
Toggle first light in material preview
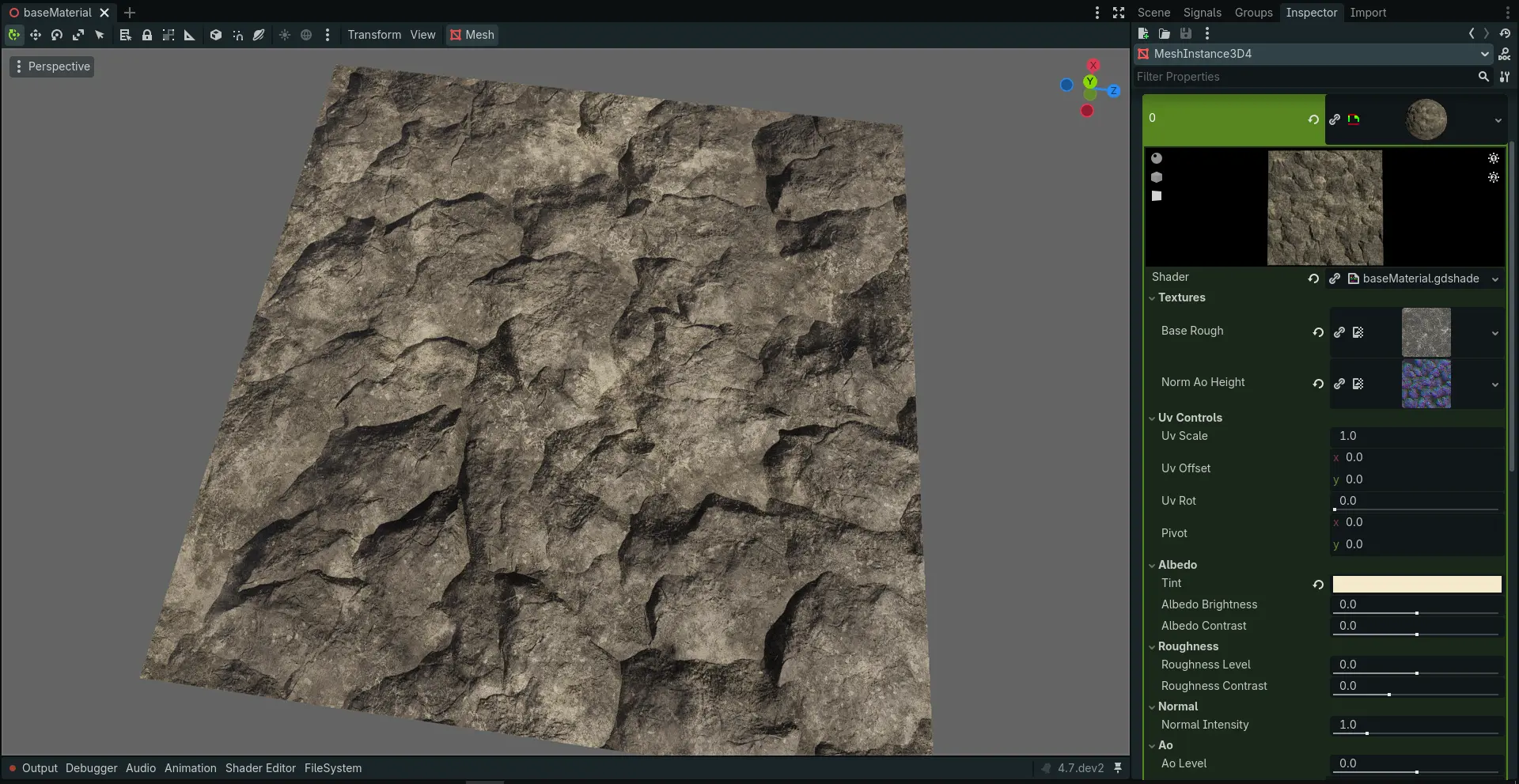click(1494, 158)
